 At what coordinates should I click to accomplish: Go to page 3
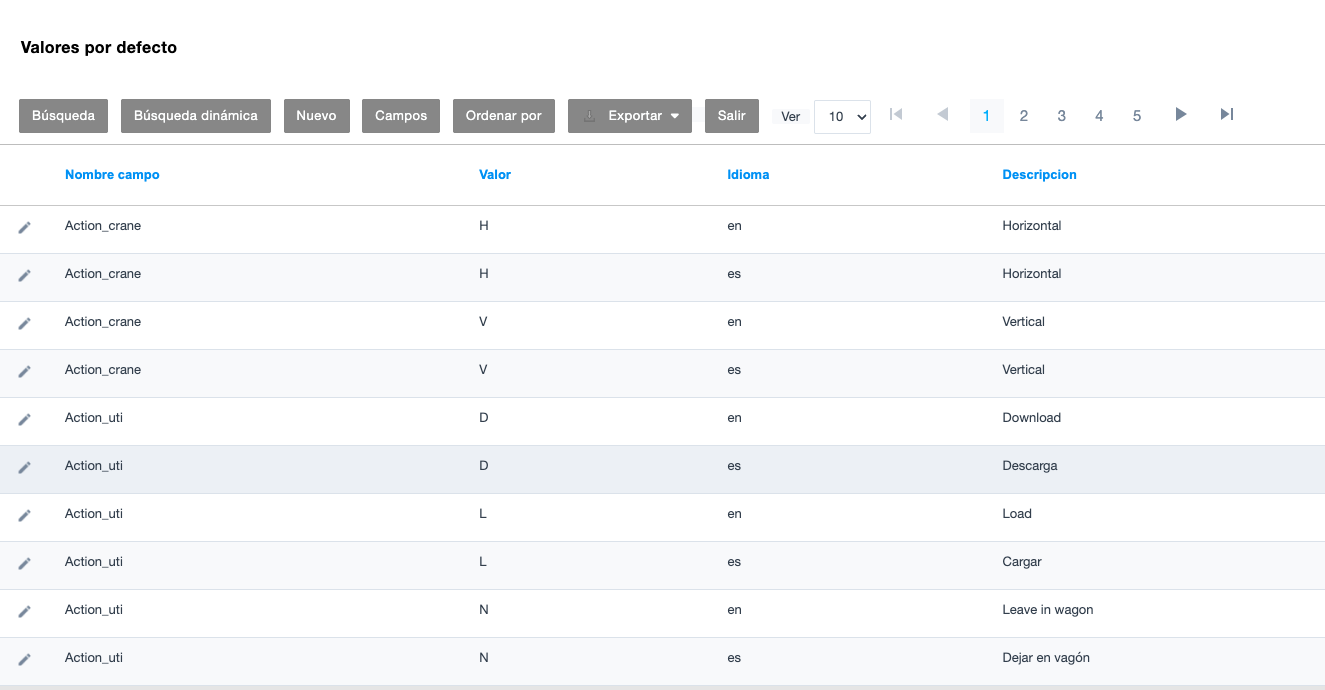point(1061,116)
